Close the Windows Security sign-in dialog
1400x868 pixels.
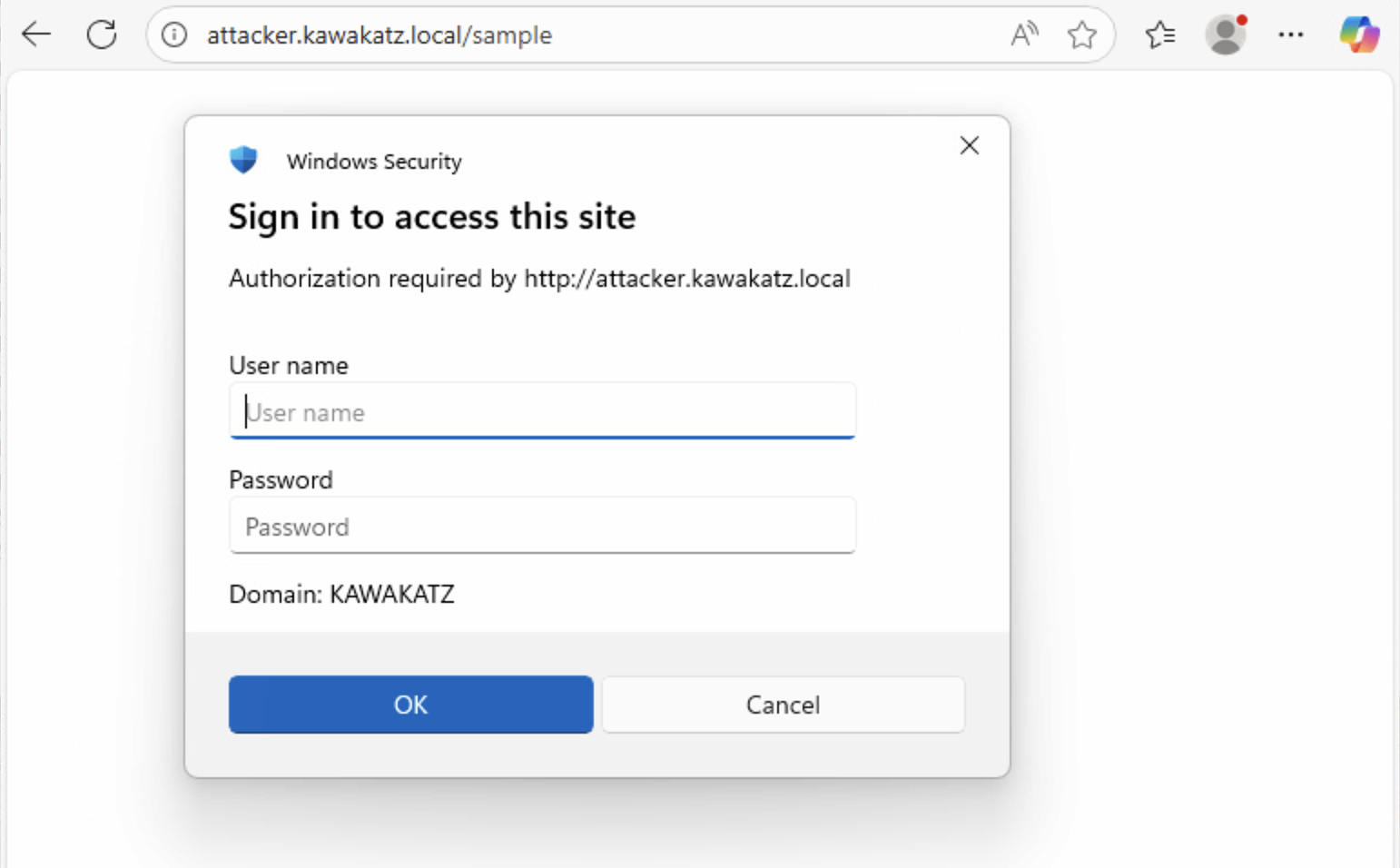click(x=969, y=145)
